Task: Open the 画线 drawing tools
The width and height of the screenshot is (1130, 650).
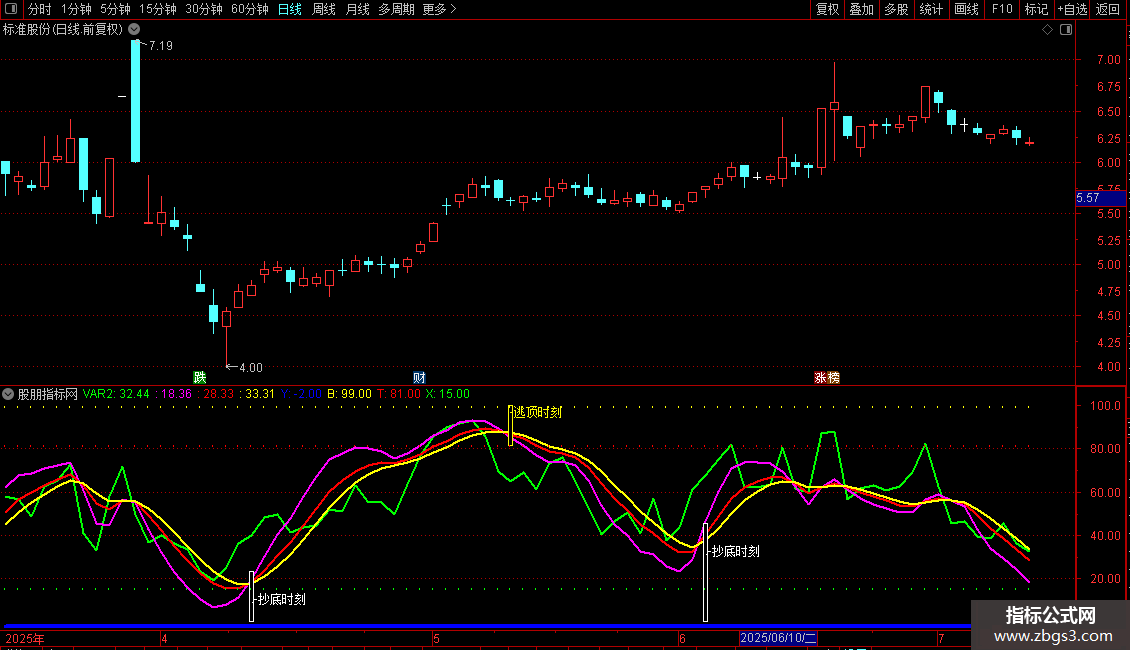Action: tap(966, 9)
